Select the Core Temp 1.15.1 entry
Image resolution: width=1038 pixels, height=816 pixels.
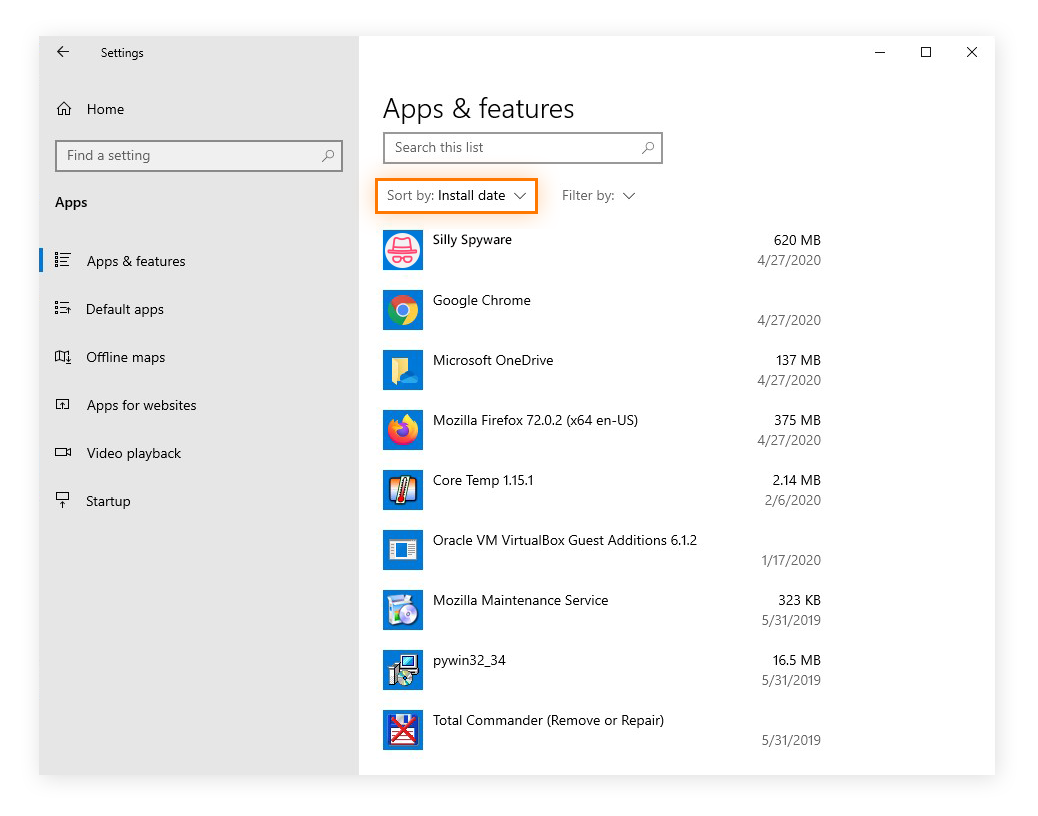click(483, 480)
